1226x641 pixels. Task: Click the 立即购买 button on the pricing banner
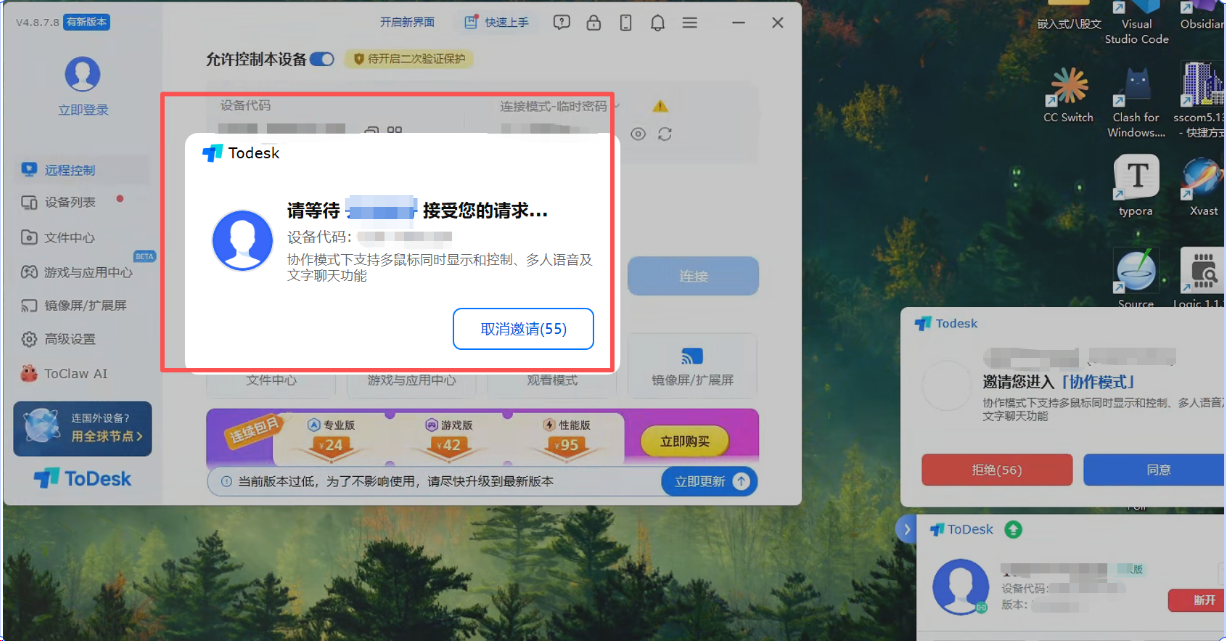coord(685,441)
